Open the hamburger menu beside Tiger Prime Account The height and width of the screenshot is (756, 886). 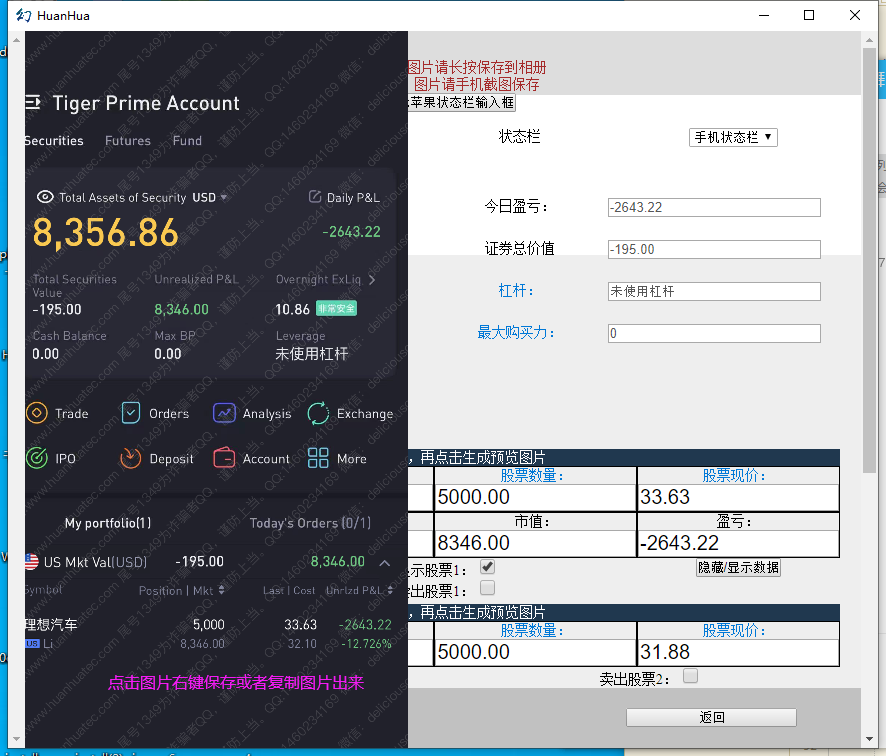coord(33,102)
